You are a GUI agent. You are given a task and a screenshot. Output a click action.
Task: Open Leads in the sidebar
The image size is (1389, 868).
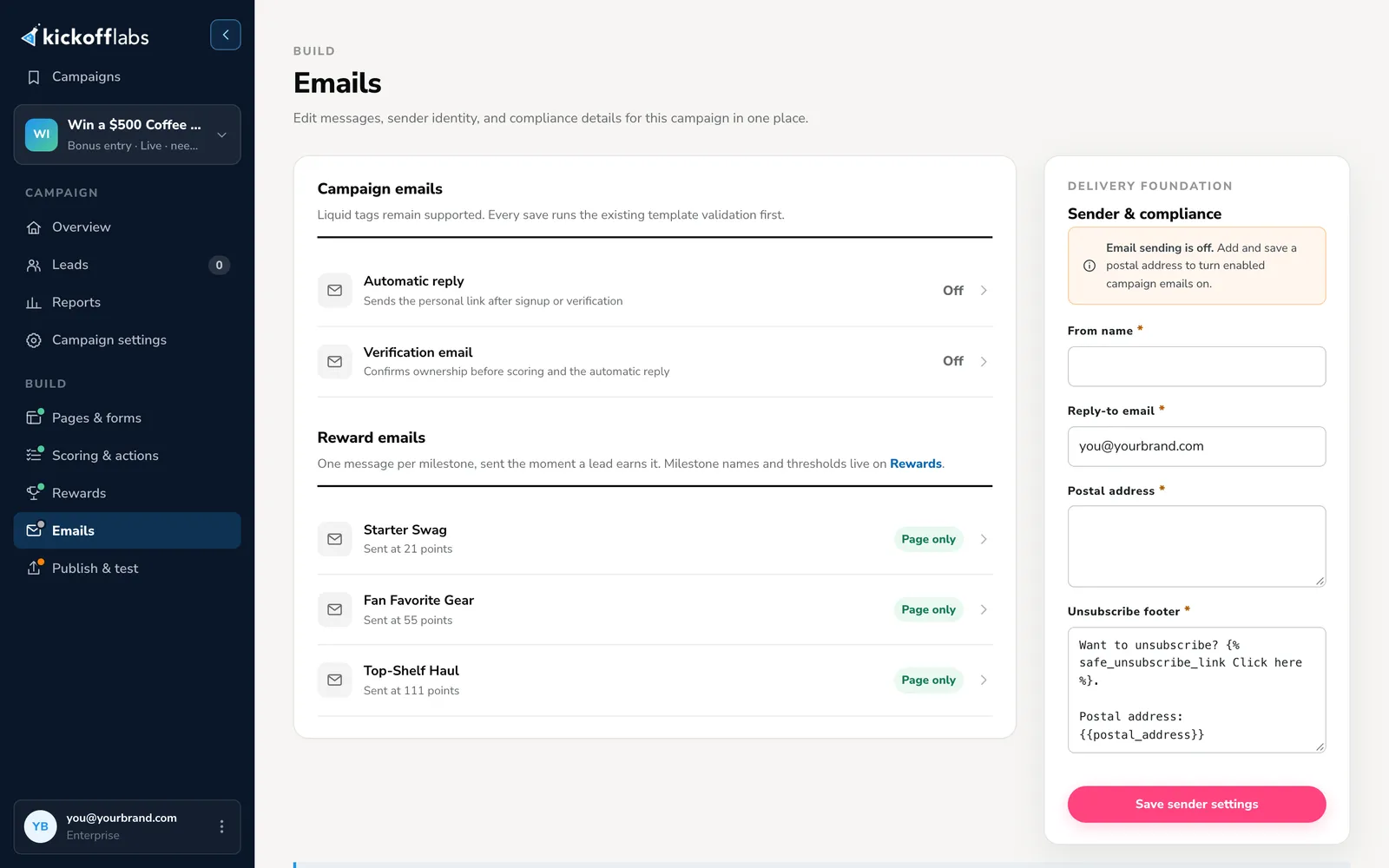click(x=127, y=265)
